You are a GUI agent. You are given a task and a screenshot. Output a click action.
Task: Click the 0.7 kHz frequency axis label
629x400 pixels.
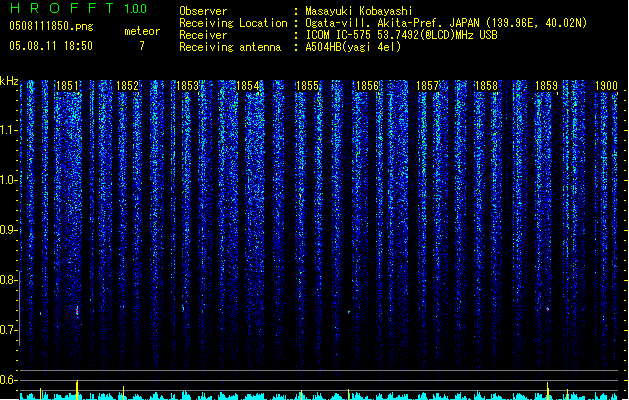(x=8, y=330)
